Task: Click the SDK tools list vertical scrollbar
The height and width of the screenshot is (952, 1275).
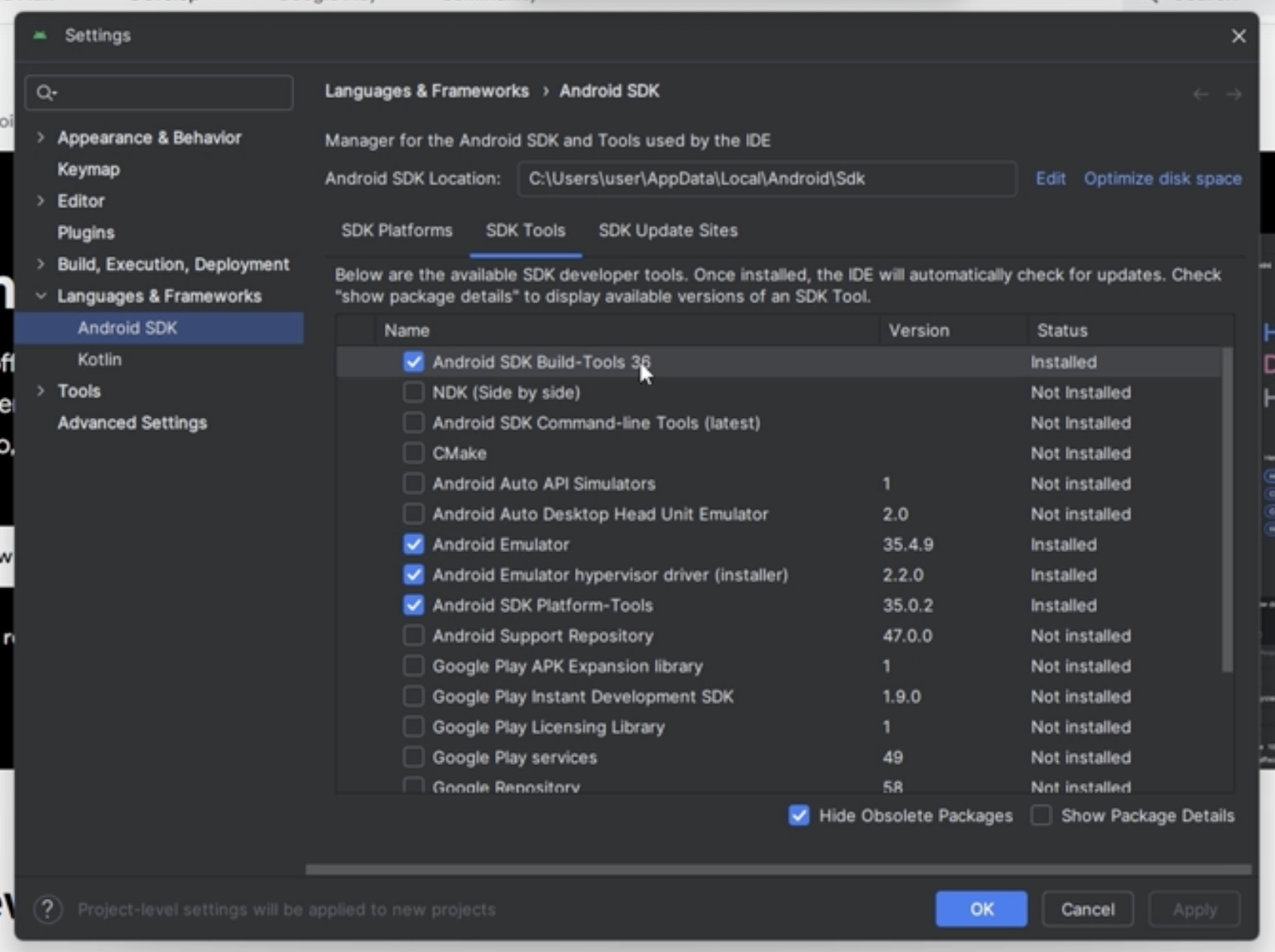Action: [x=1227, y=510]
